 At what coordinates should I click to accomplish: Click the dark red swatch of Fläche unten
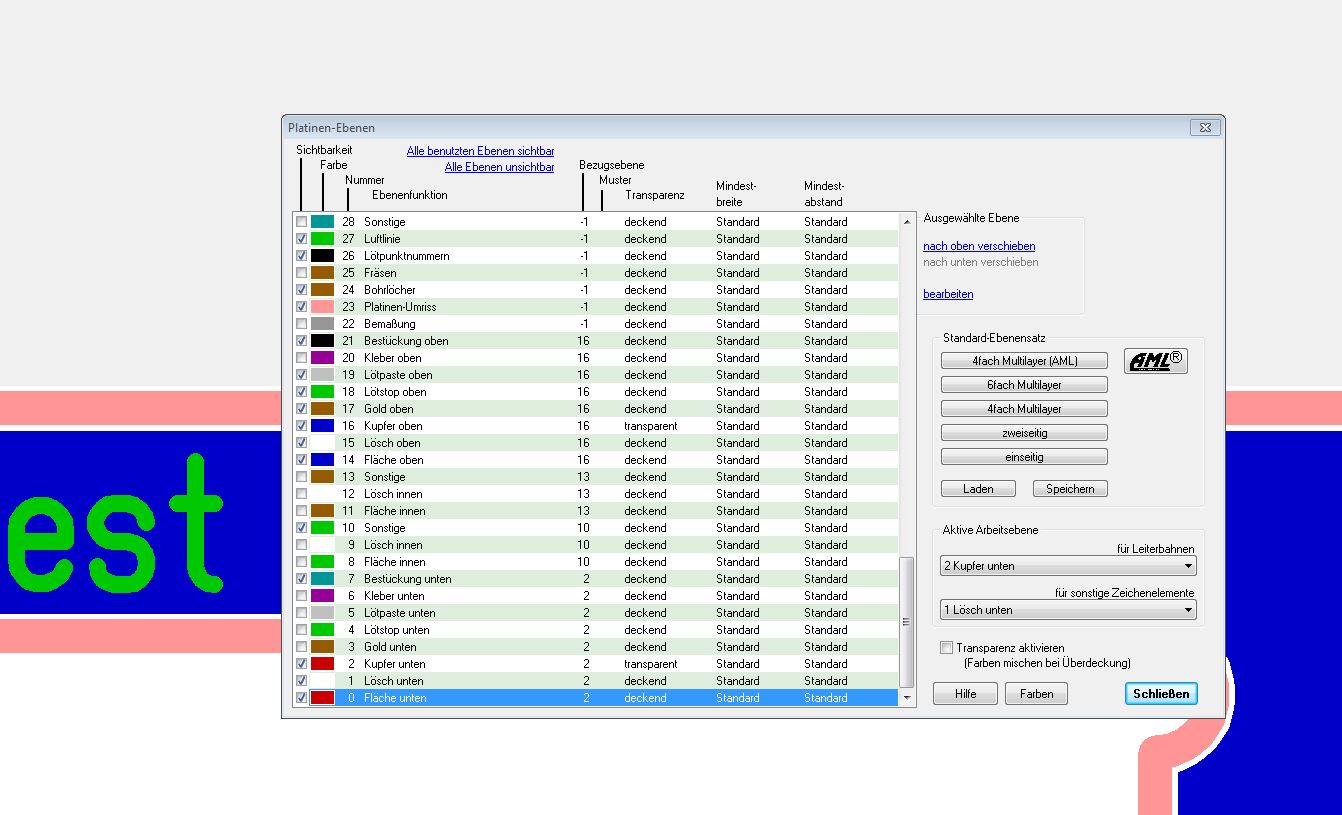(x=322, y=698)
